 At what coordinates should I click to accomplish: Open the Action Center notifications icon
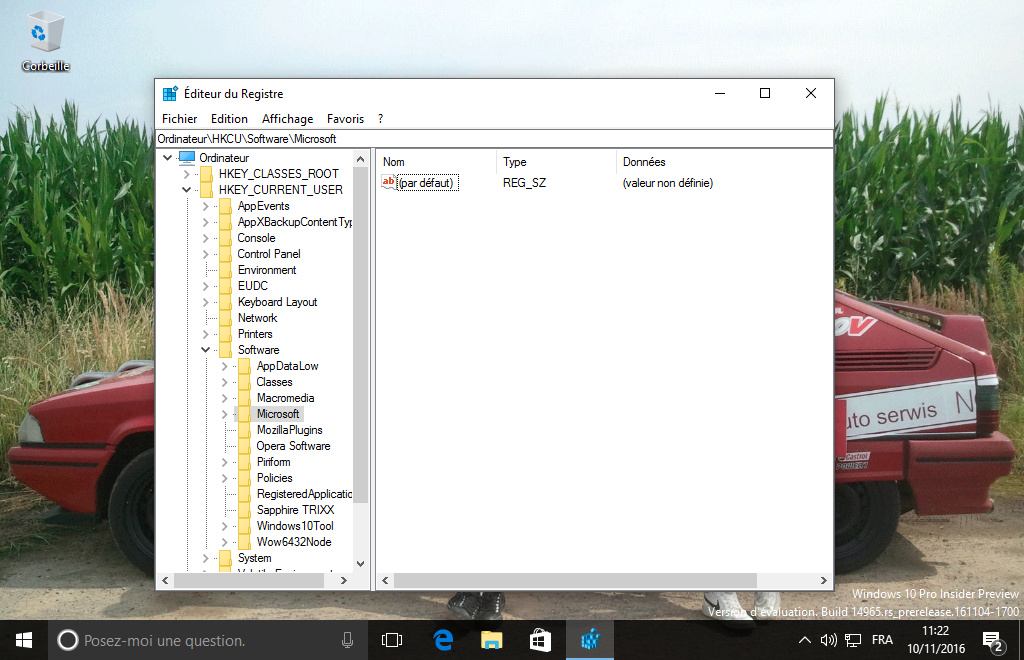click(992, 640)
